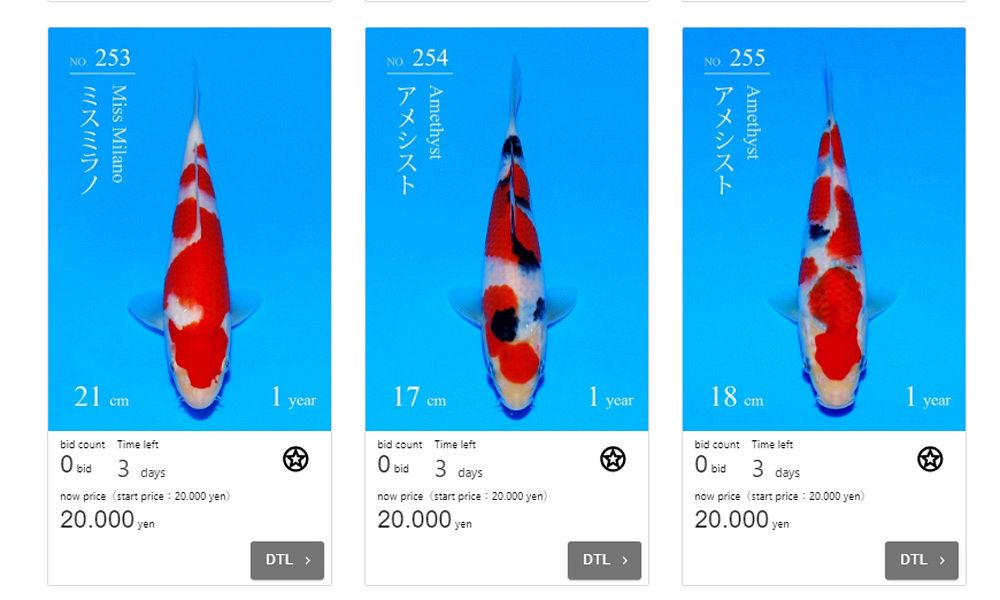Screen dimensions: 1000x600
Task: Open details with DTL button for koi 253
Action: (287, 560)
